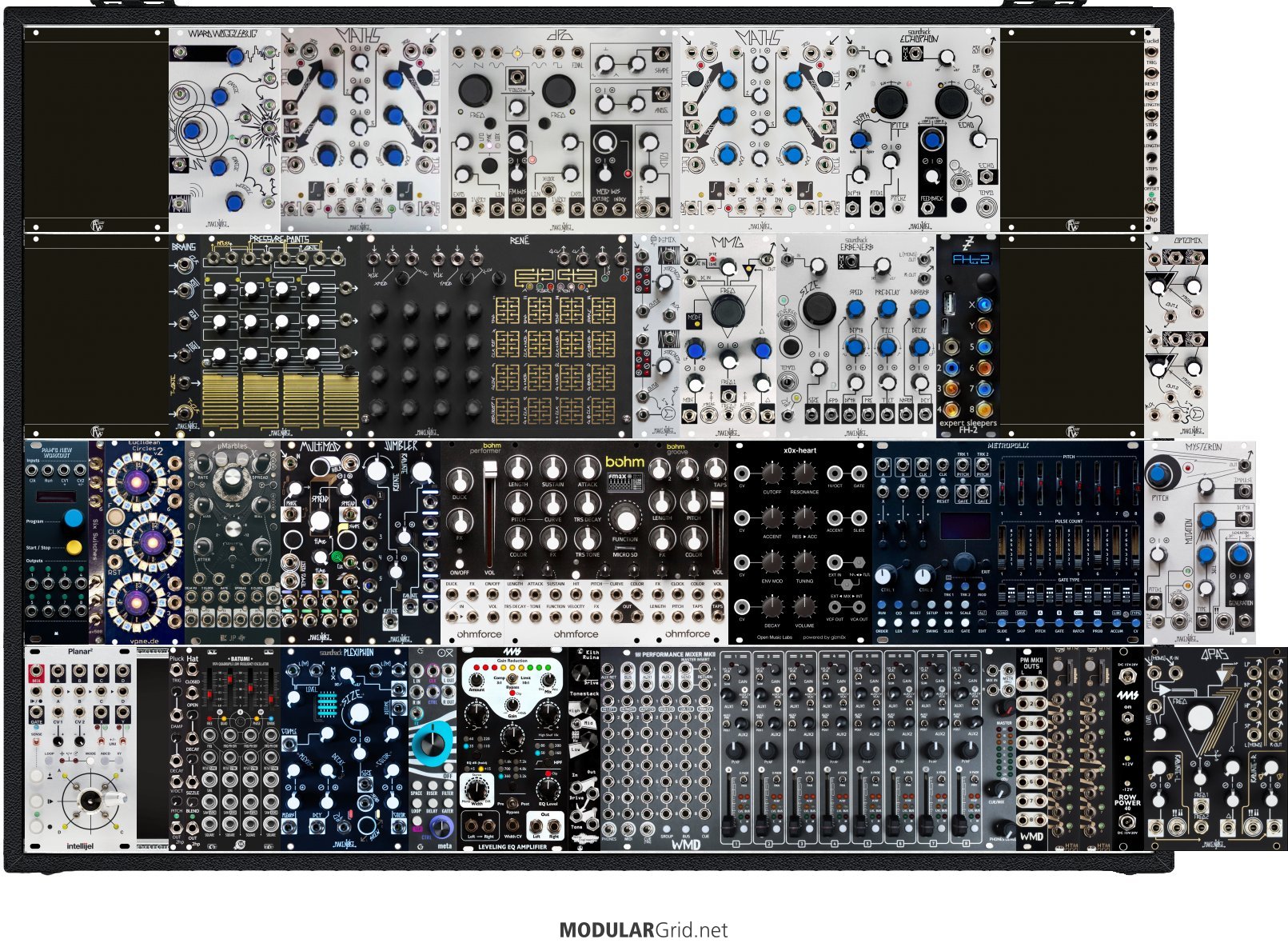Select the 4ms Row Power 40 module
The height and width of the screenshot is (947, 1288).
[1128, 749]
